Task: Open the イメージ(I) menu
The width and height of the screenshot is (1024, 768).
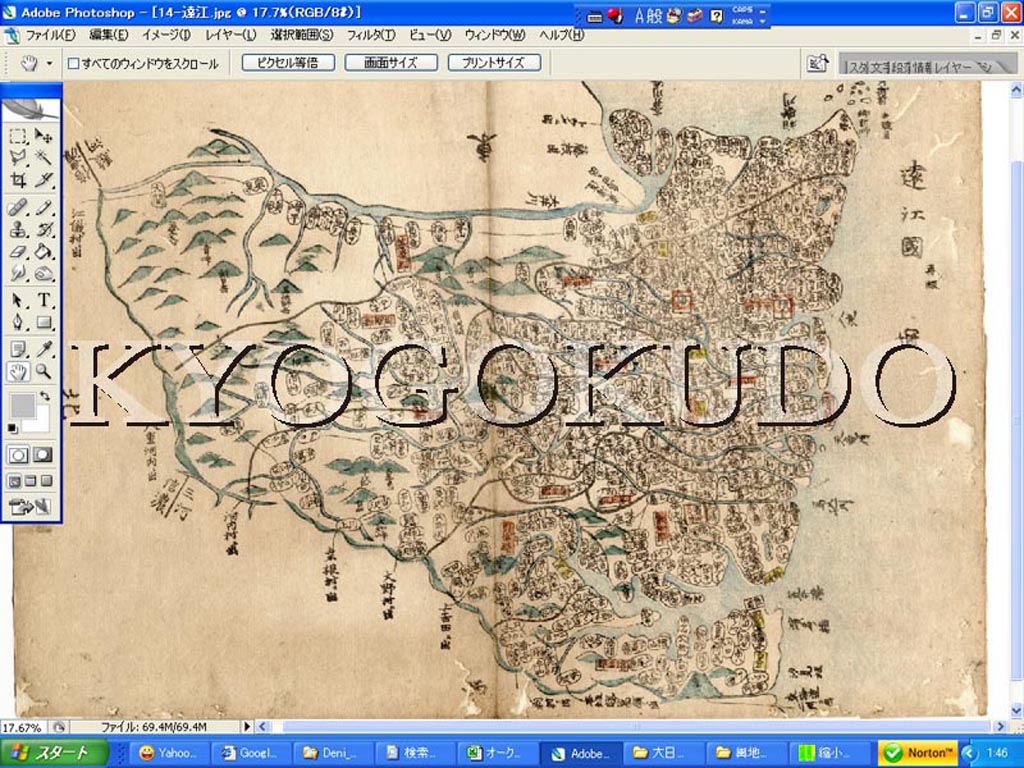Action: (x=166, y=35)
